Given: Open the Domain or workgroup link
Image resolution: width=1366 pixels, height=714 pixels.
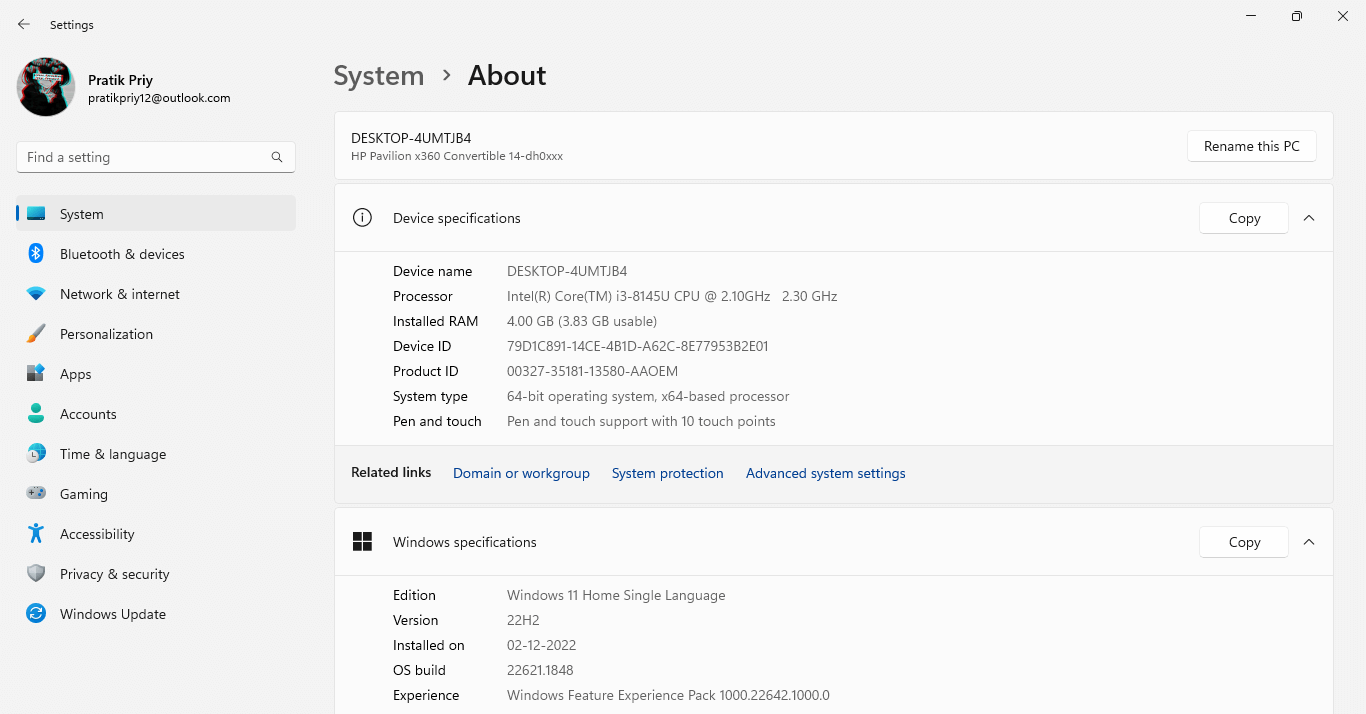Looking at the screenshot, I should click(x=521, y=474).
